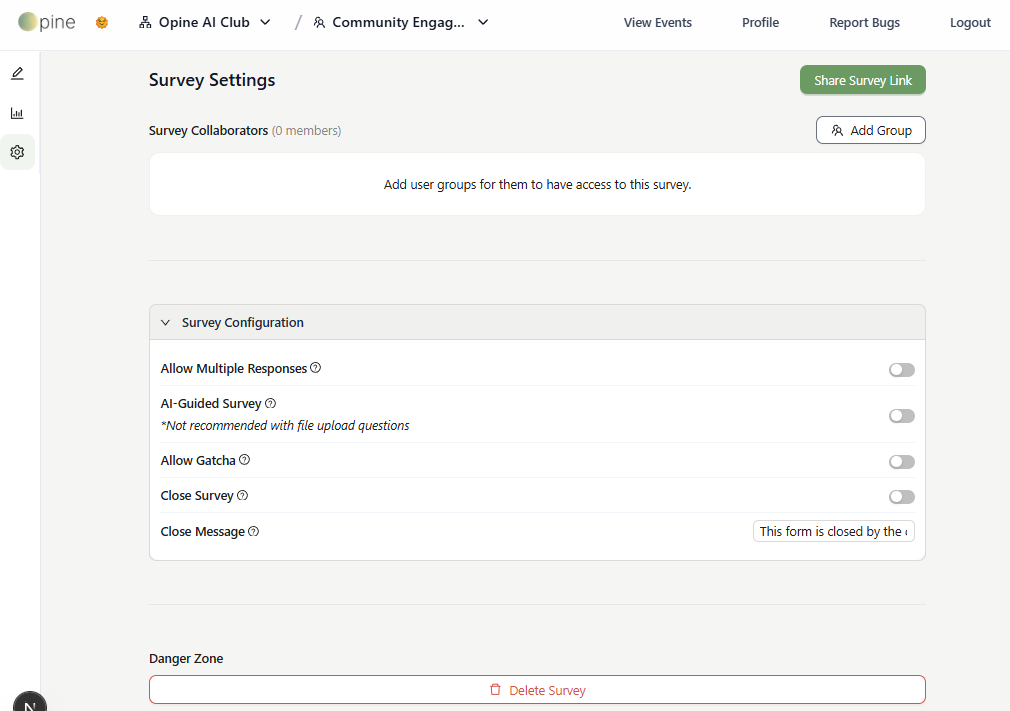Viewport: 1010px width, 711px height.
Task: Click the Survey Settings title
Action: tap(212, 80)
